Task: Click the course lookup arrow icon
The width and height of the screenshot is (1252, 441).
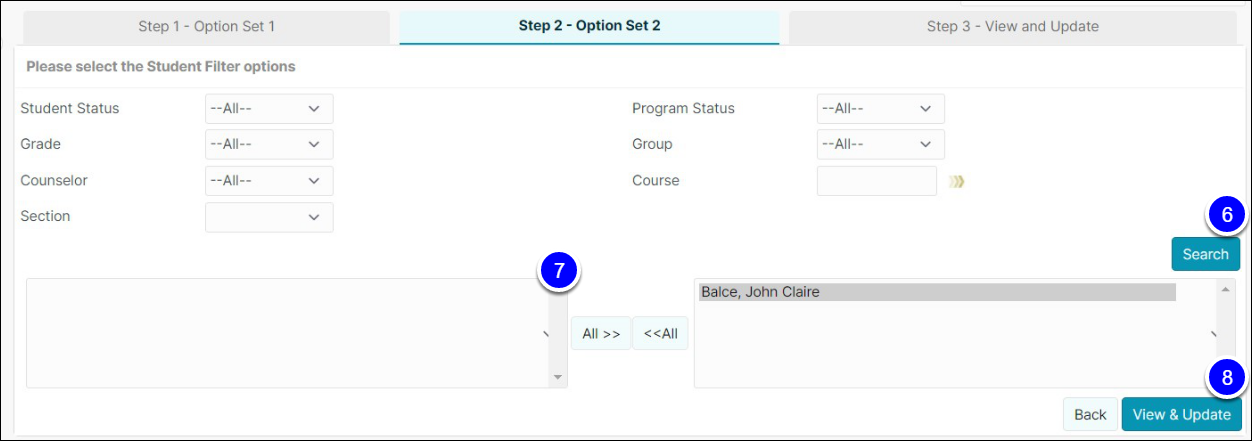Action: tap(957, 181)
